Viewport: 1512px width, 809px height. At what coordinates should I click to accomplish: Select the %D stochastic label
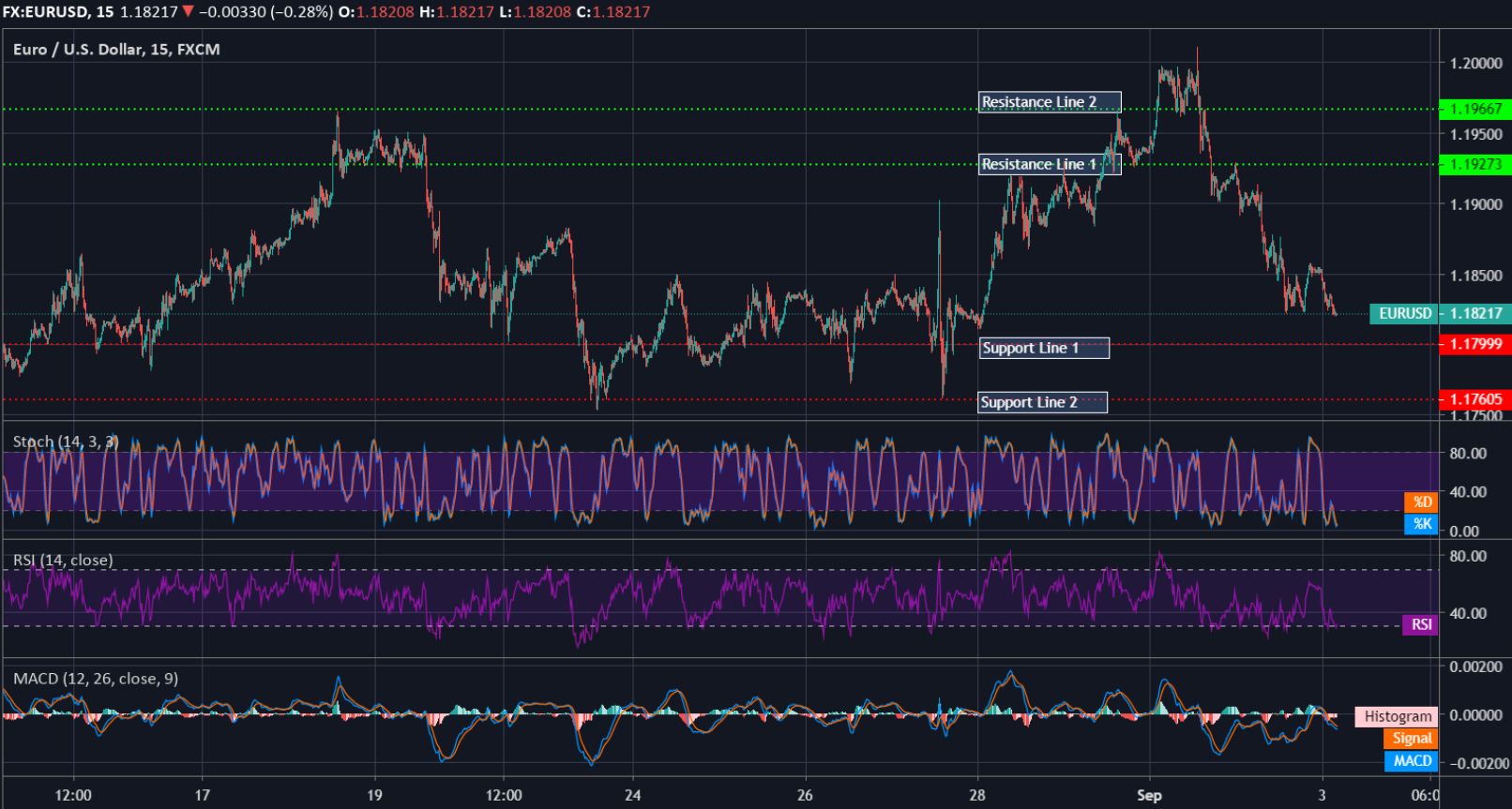1421,502
